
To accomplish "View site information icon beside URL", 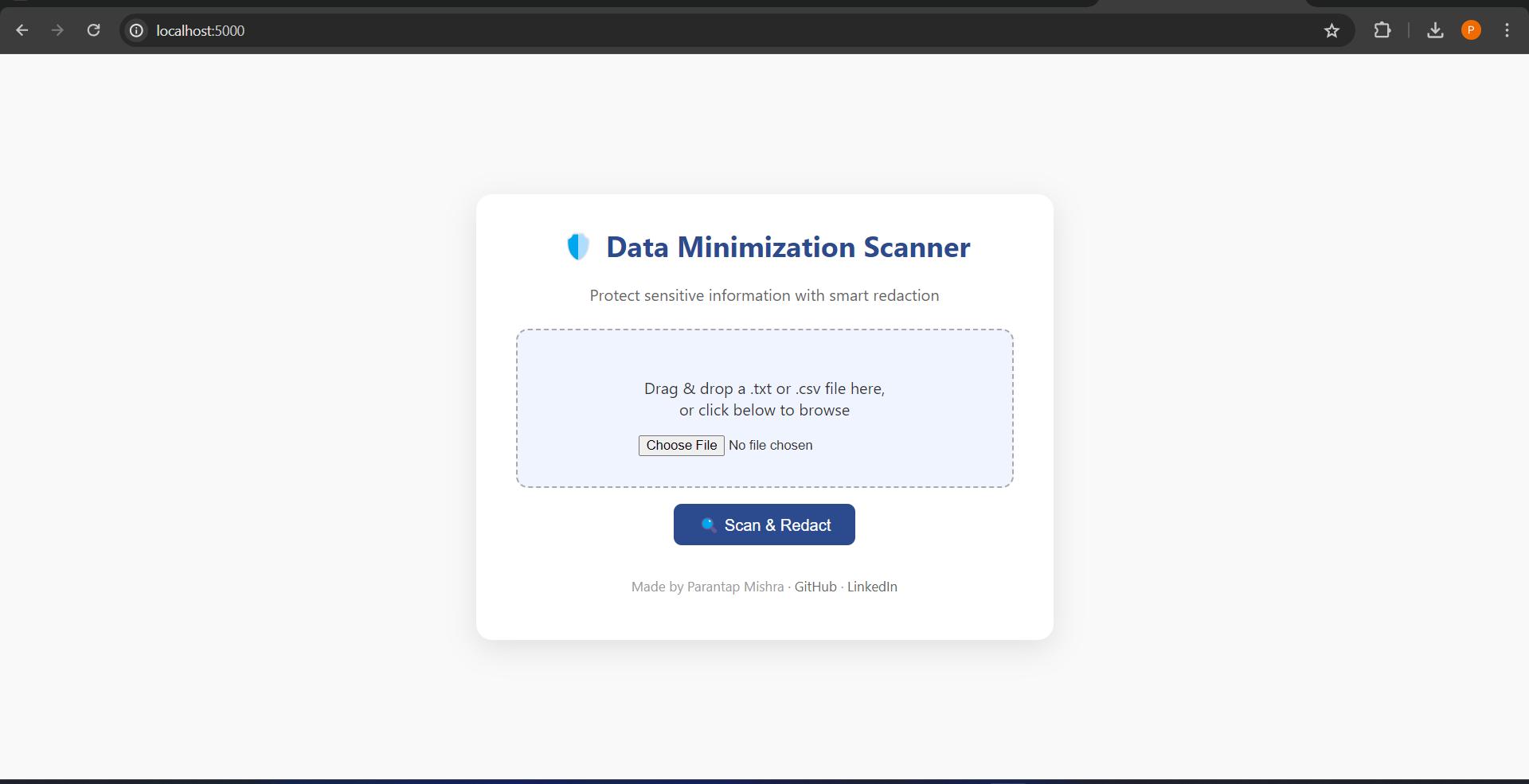I will point(137,30).
